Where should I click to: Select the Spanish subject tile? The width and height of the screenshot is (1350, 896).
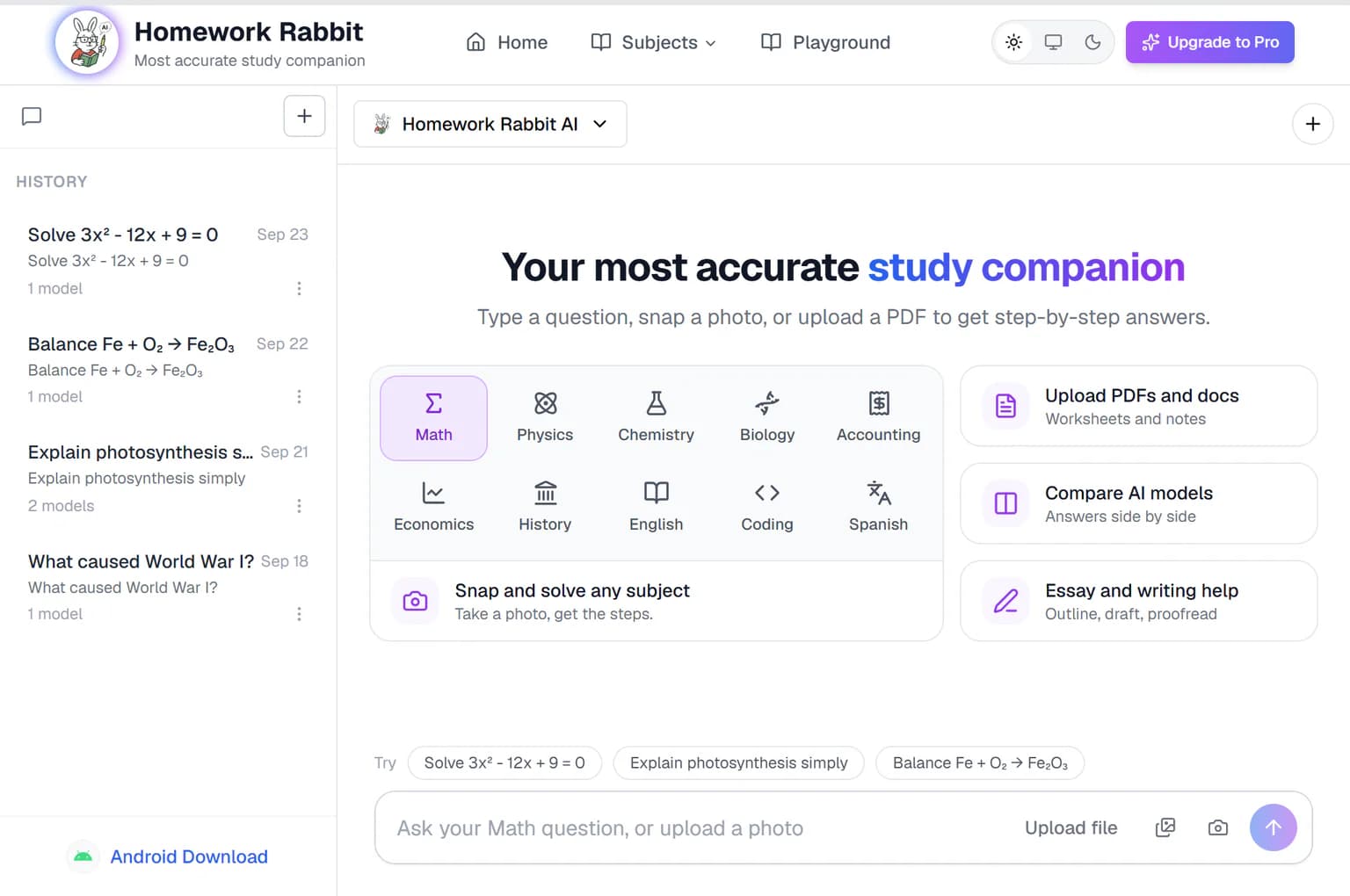(878, 507)
